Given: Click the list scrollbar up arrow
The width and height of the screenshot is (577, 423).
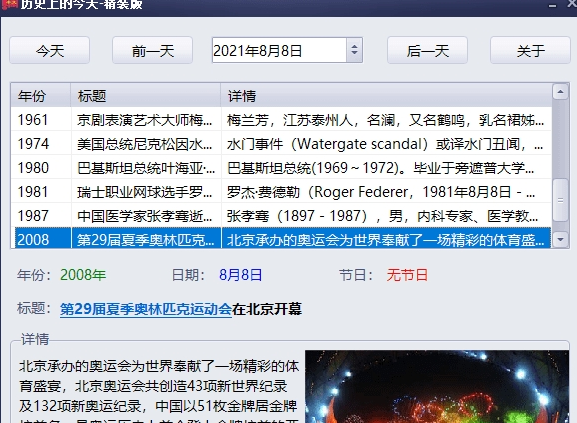Looking at the screenshot, I should pos(560,92).
